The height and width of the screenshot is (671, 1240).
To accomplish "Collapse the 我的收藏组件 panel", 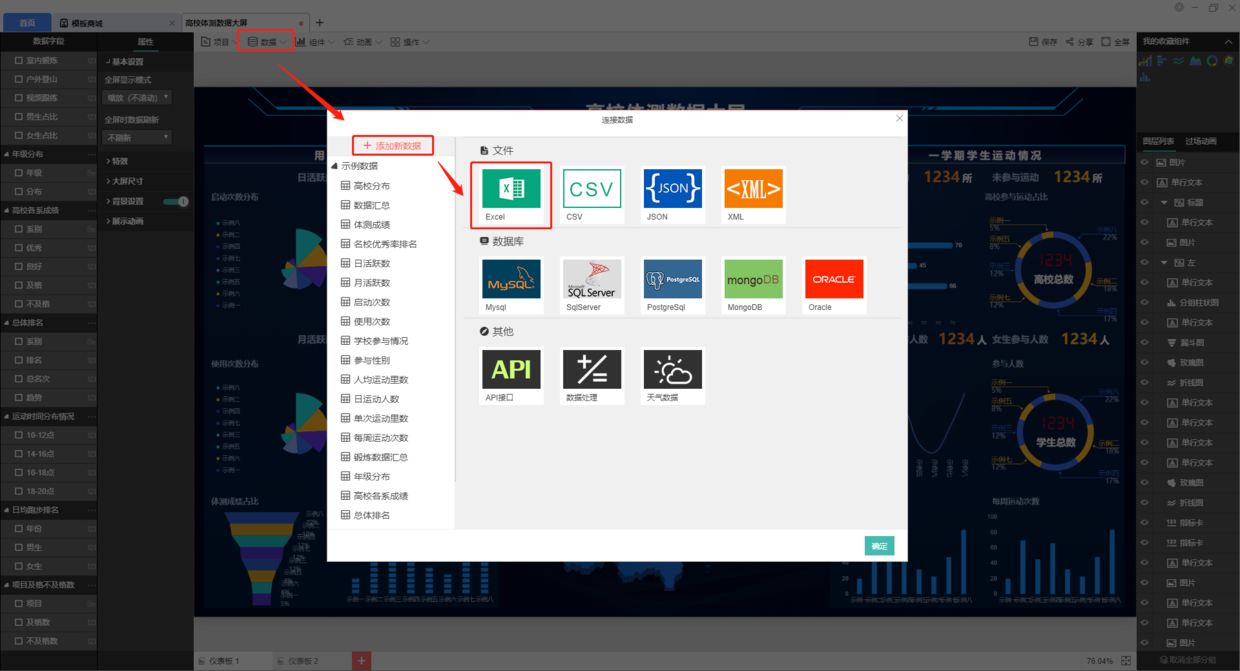I will tap(1229, 42).
